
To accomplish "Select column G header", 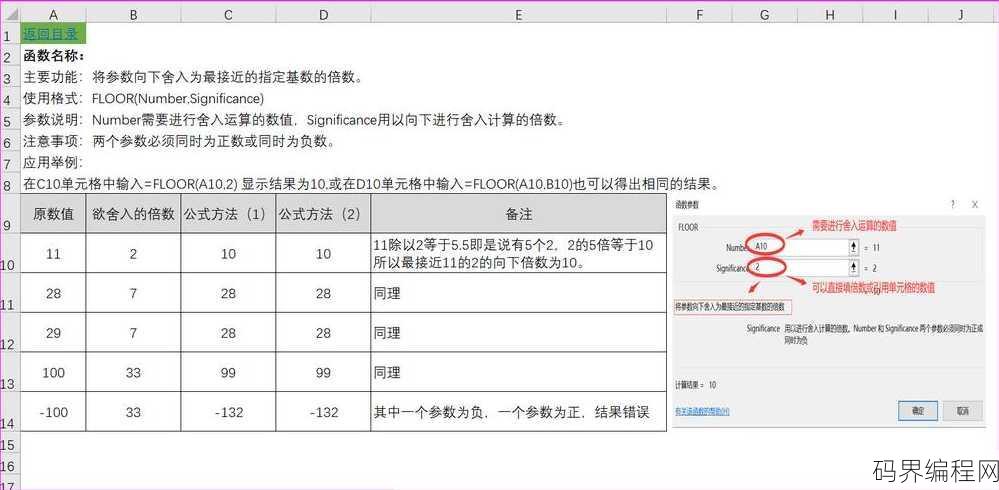I will click(765, 15).
